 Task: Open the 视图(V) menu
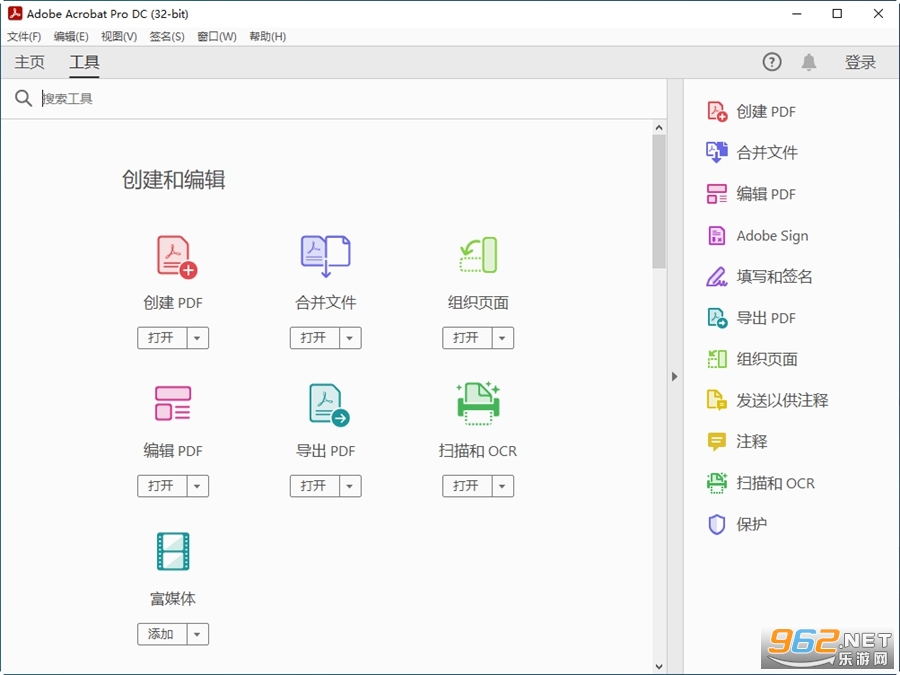[119, 37]
